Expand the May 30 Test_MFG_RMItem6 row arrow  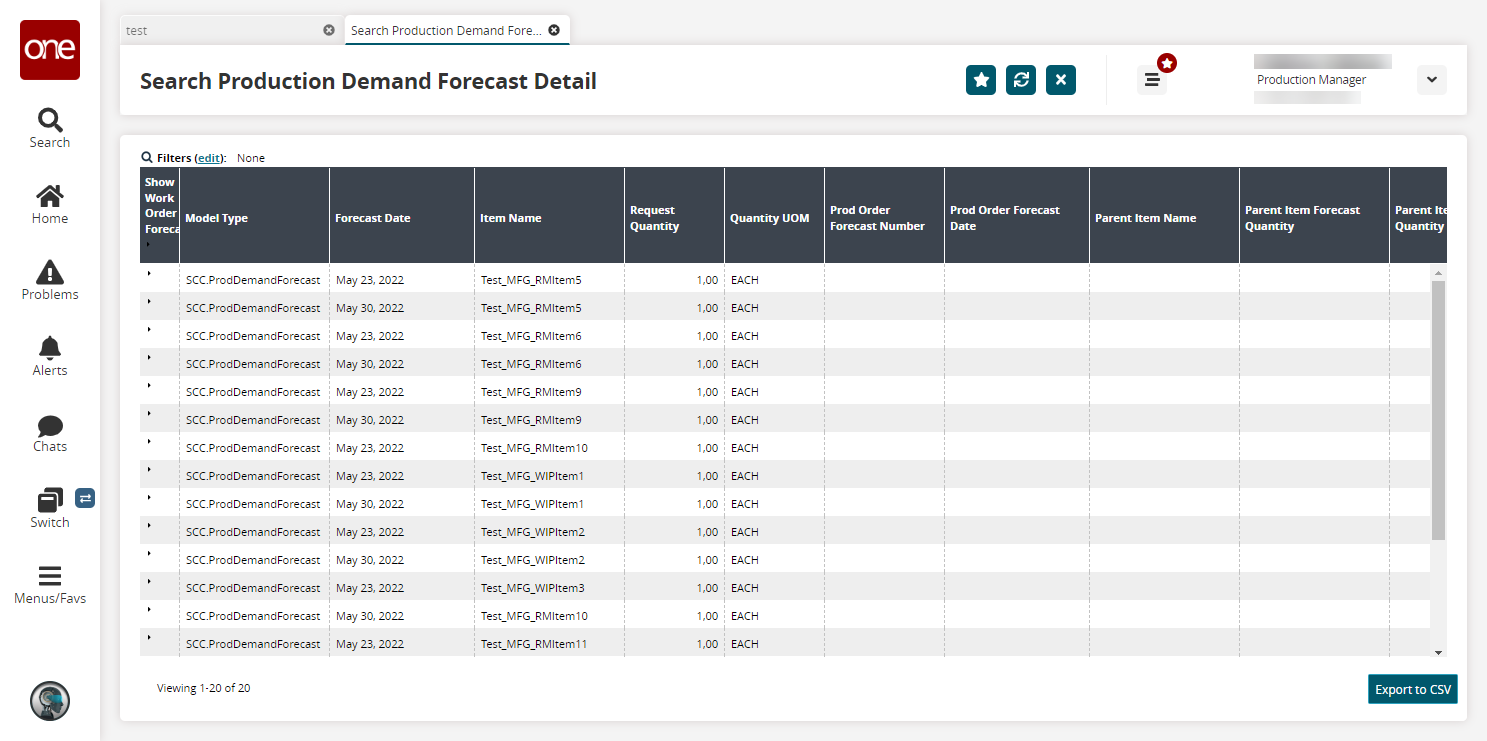[x=149, y=357]
